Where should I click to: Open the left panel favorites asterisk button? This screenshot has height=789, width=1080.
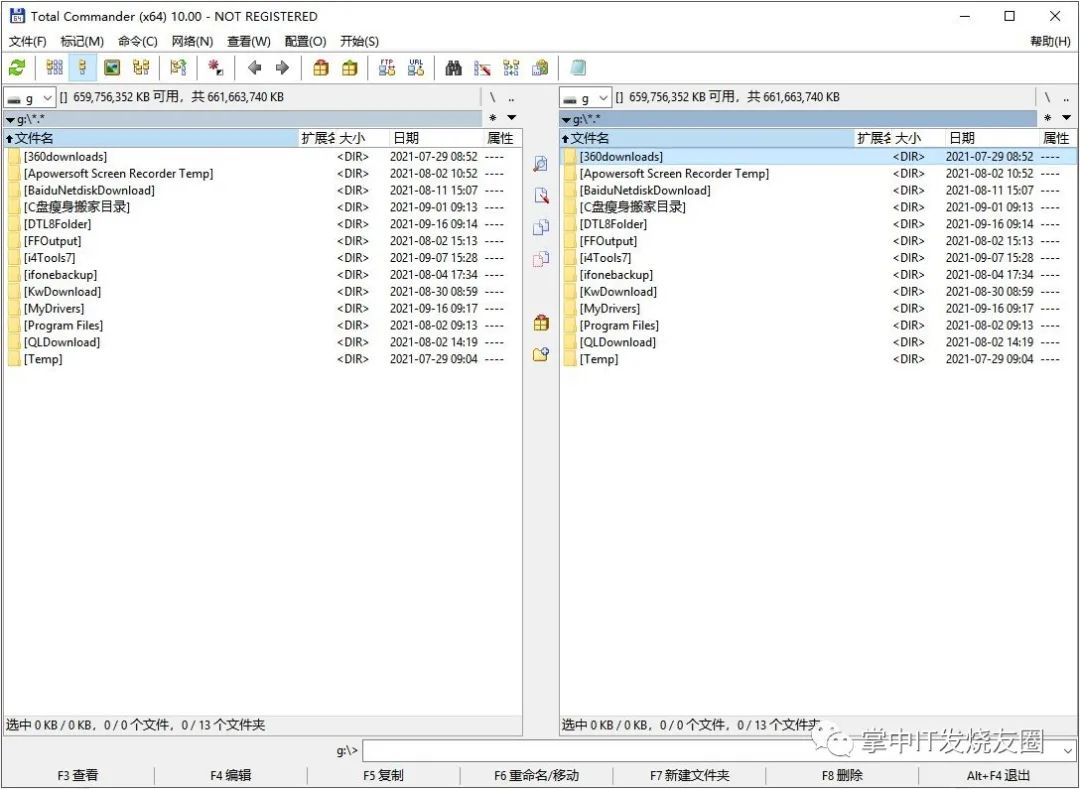pyautogui.click(x=492, y=118)
